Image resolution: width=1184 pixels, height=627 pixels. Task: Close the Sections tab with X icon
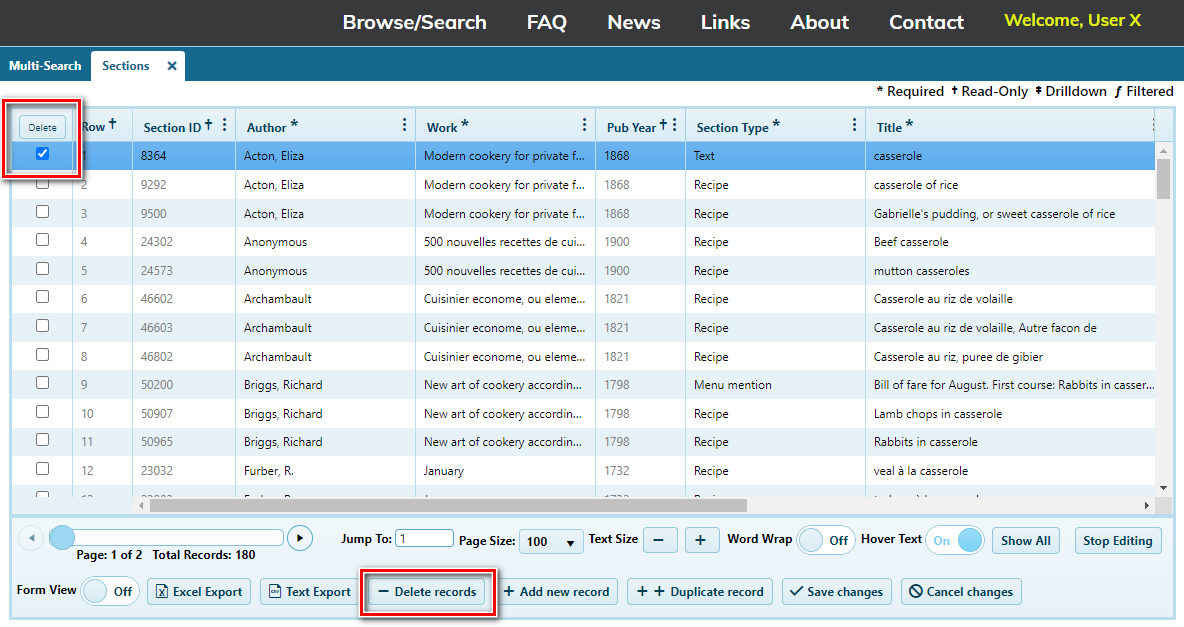[172, 66]
